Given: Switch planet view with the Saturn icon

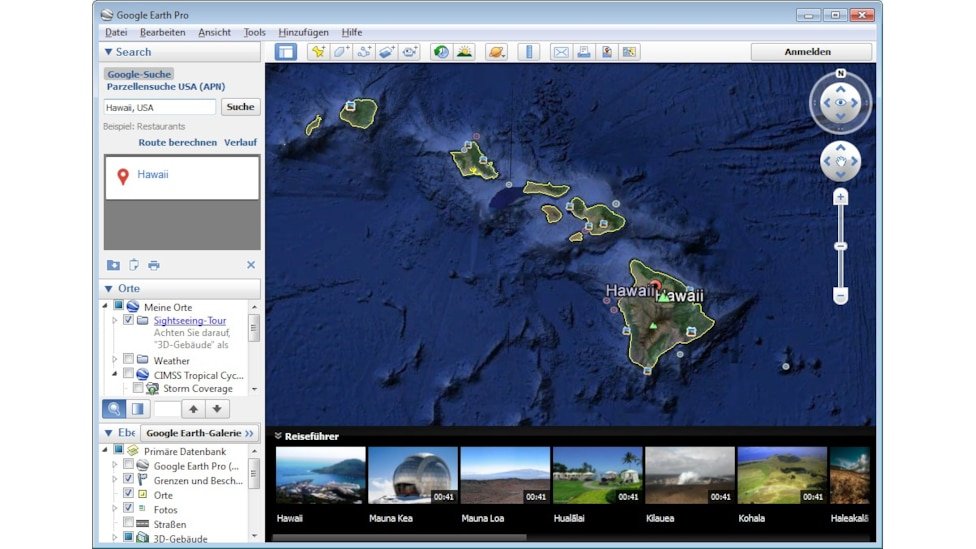Looking at the screenshot, I should point(496,52).
